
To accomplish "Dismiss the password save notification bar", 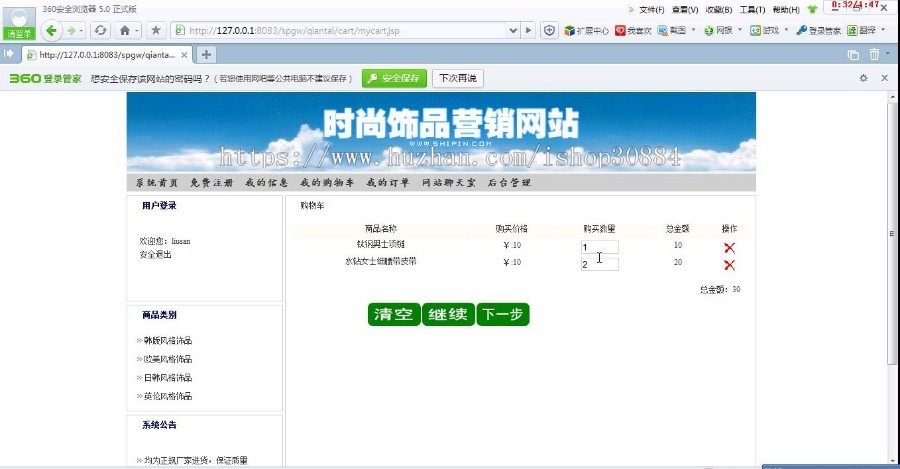I will [x=885, y=78].
